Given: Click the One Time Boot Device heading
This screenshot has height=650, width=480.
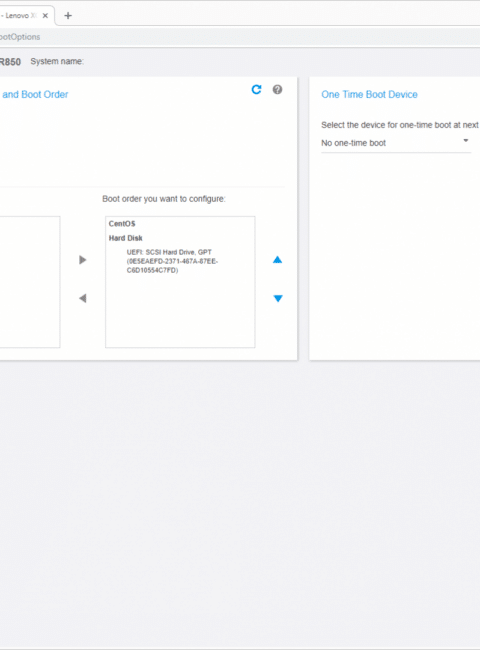Looking at the screenshot, I should pos(369,95).
